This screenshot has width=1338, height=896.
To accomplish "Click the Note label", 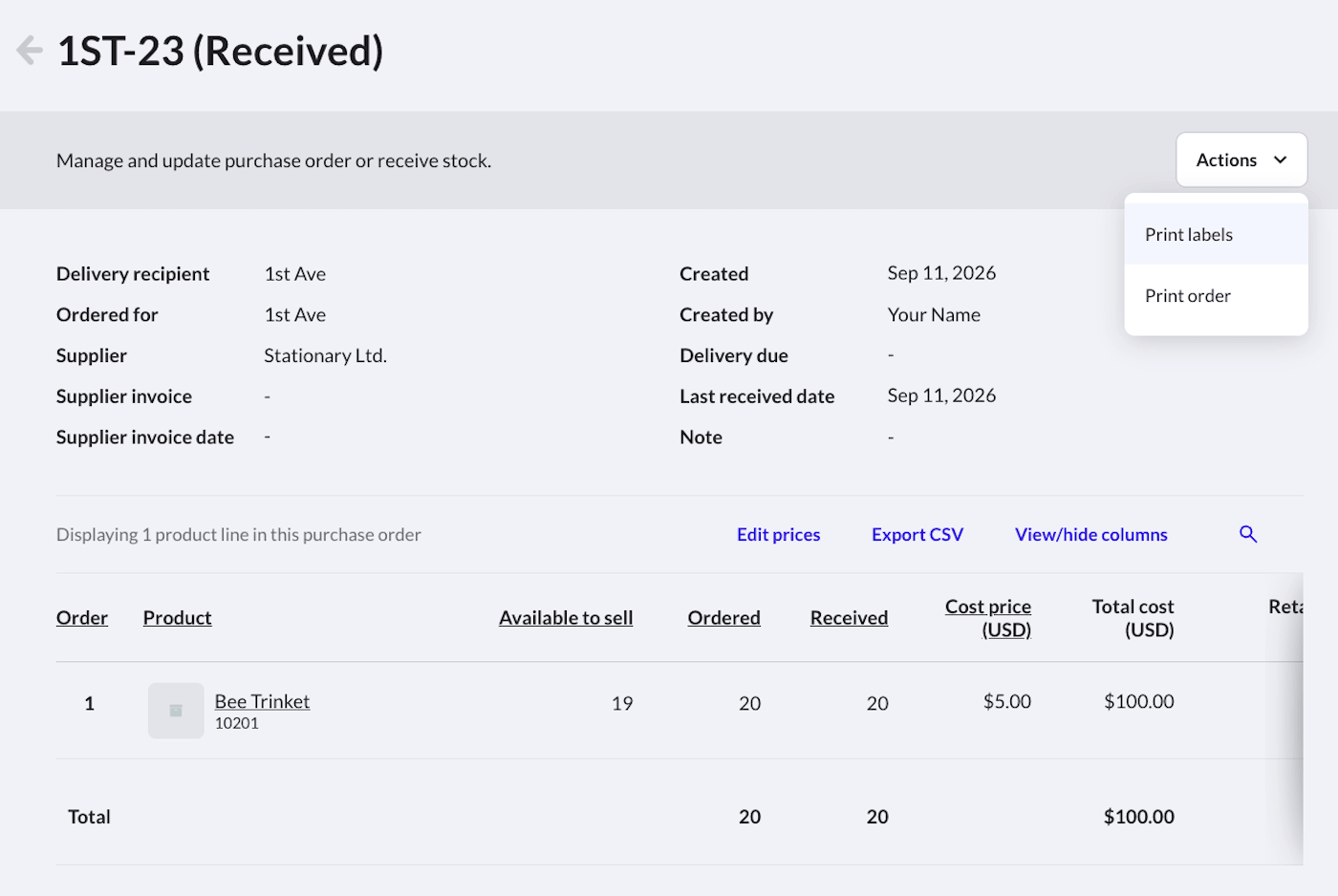I will coord(701,437).
